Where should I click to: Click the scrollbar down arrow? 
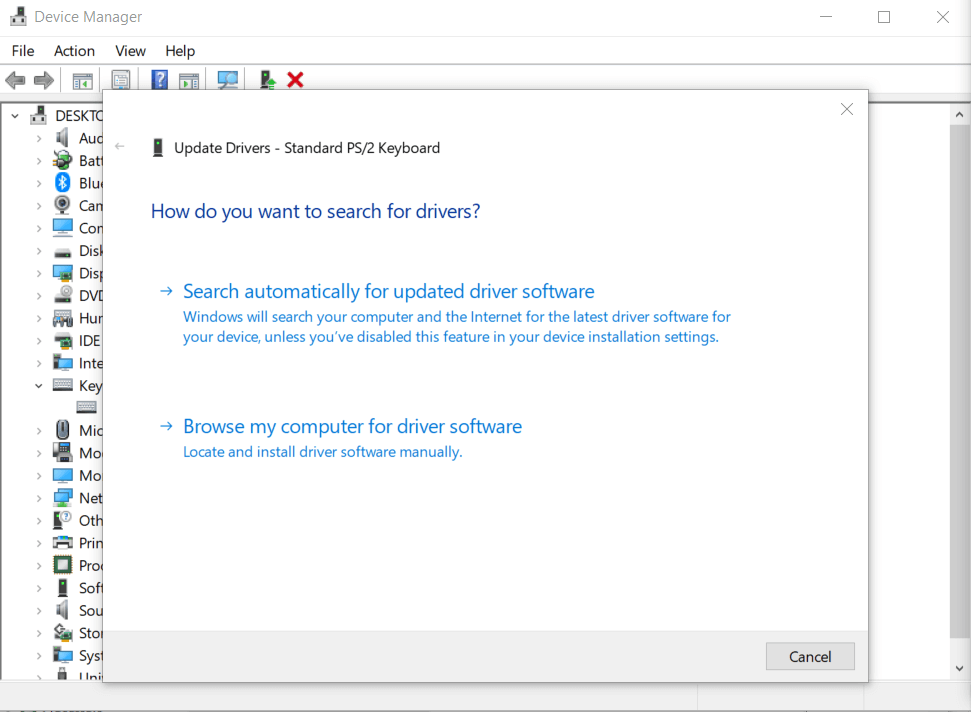pos(960,669)
